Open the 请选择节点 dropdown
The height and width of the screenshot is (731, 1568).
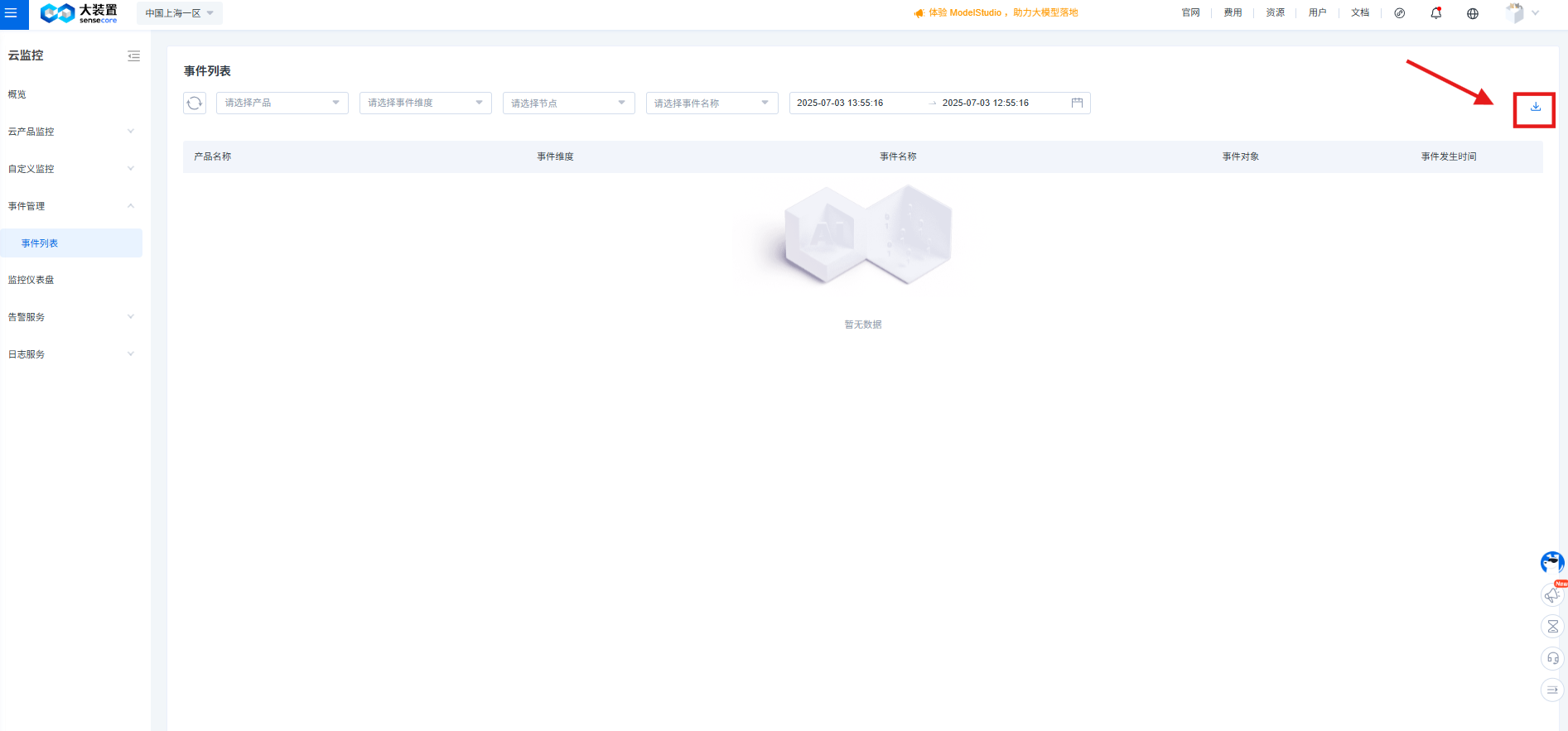(x=568, y=103)
